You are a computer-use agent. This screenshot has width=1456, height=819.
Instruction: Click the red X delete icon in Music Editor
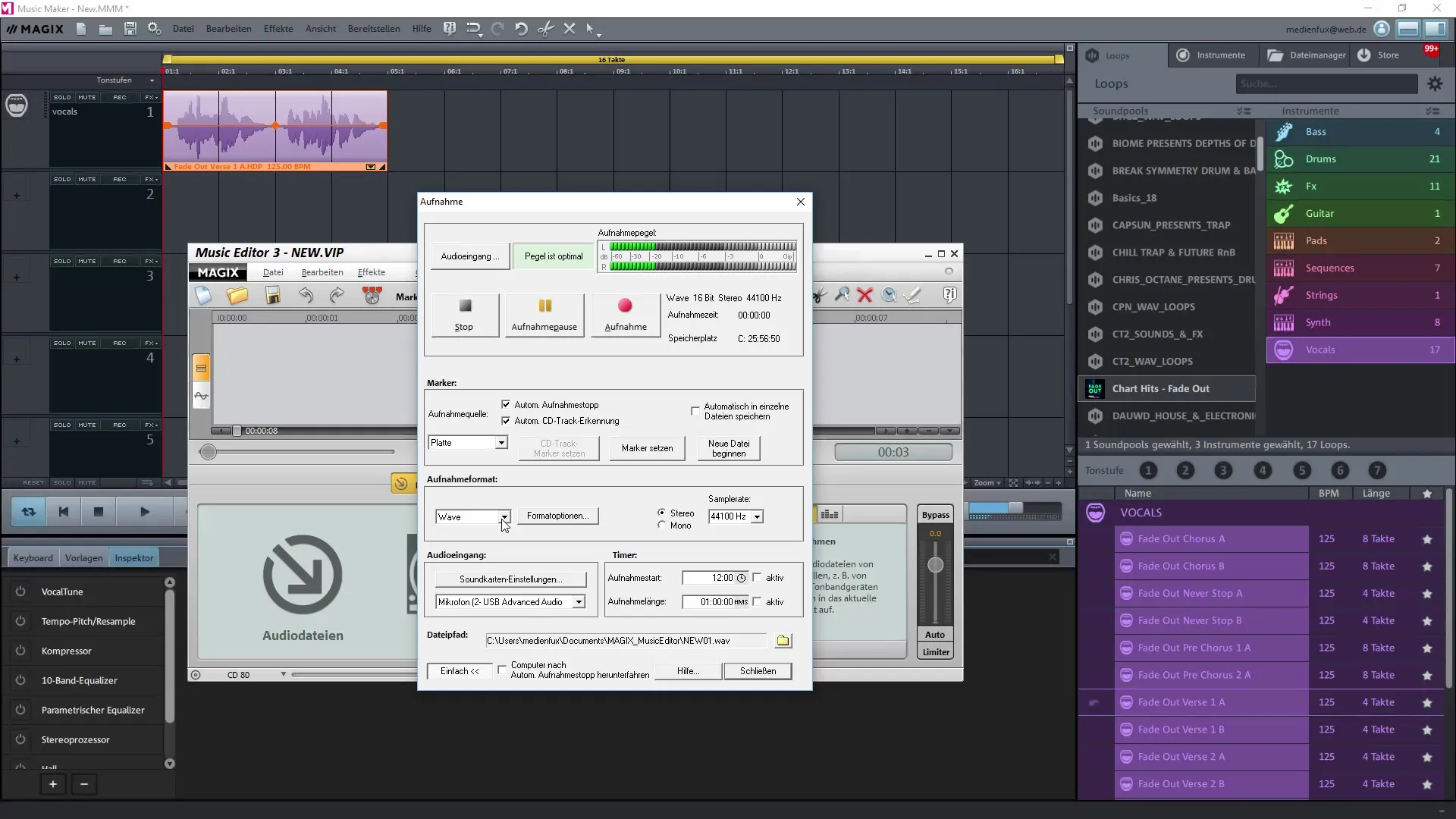pyautogui.click(x=864, y=295)
